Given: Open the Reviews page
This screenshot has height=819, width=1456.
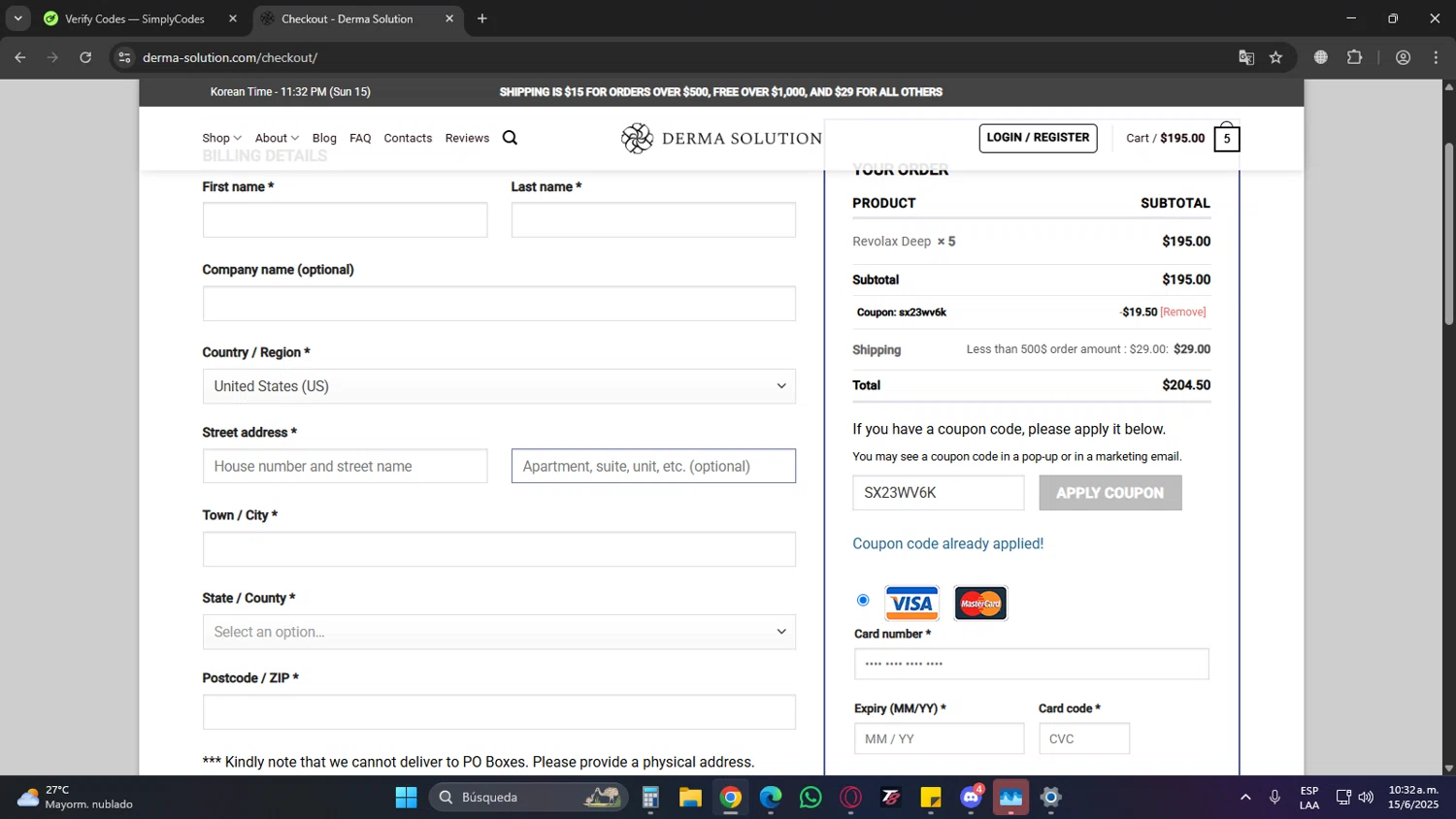Looking at the screenshot, I should pyautogui.click(x=467, y=138).
